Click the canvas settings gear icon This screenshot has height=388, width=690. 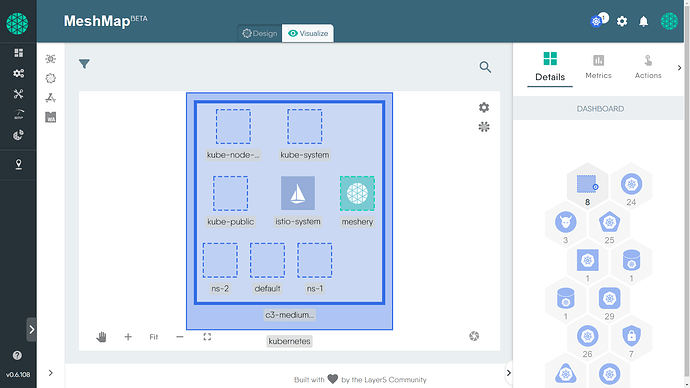click(x=484, y=107)
